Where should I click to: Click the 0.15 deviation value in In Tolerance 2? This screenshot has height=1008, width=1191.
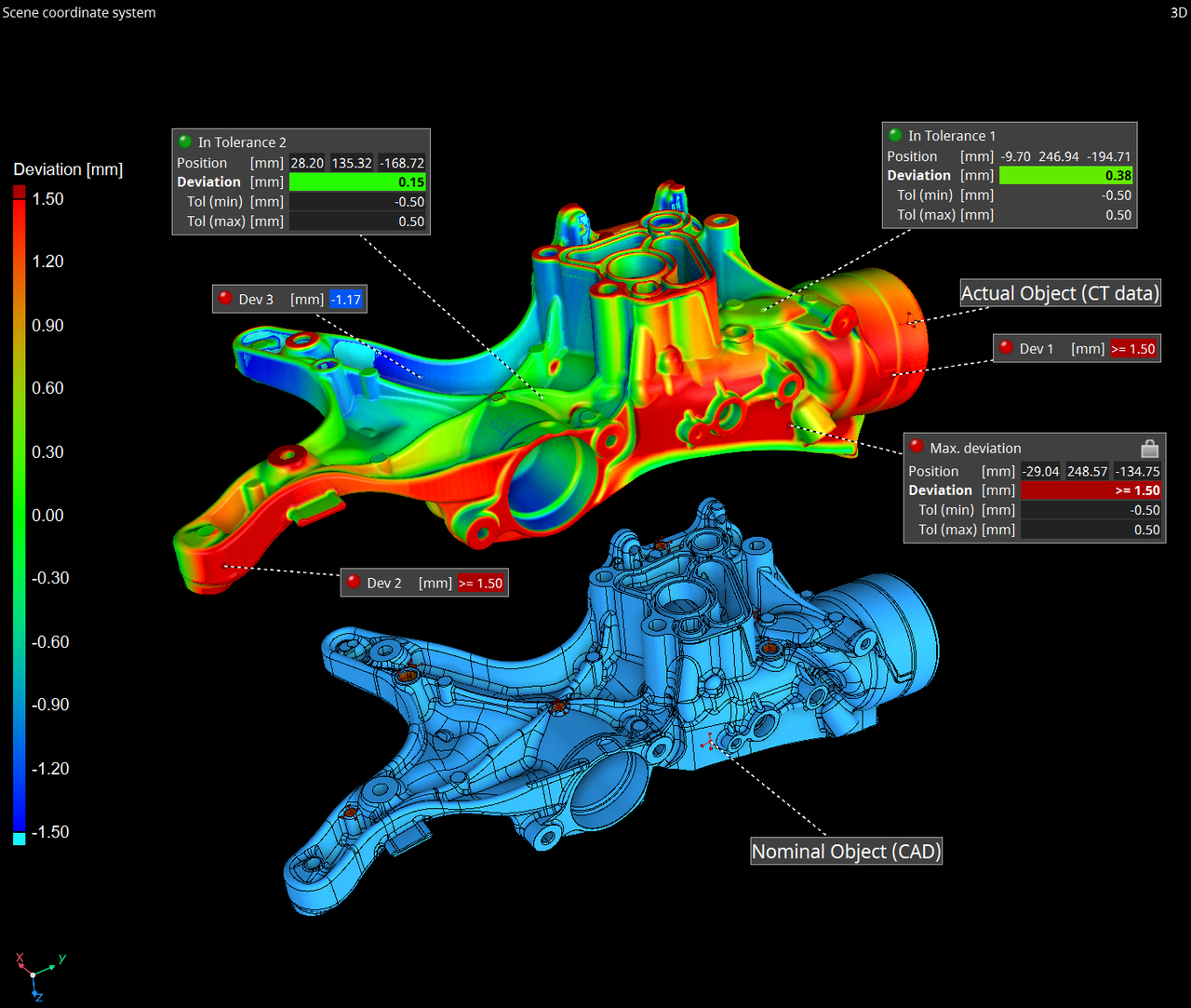point(357,181)
